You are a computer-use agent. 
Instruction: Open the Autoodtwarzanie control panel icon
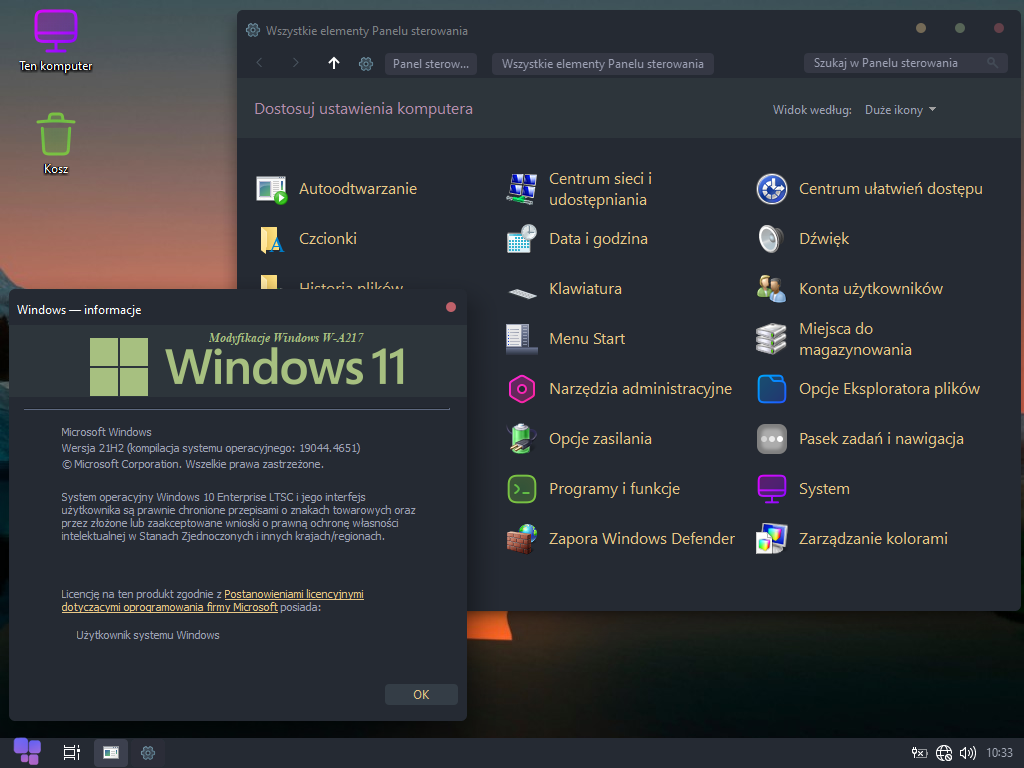click(271, 189)
